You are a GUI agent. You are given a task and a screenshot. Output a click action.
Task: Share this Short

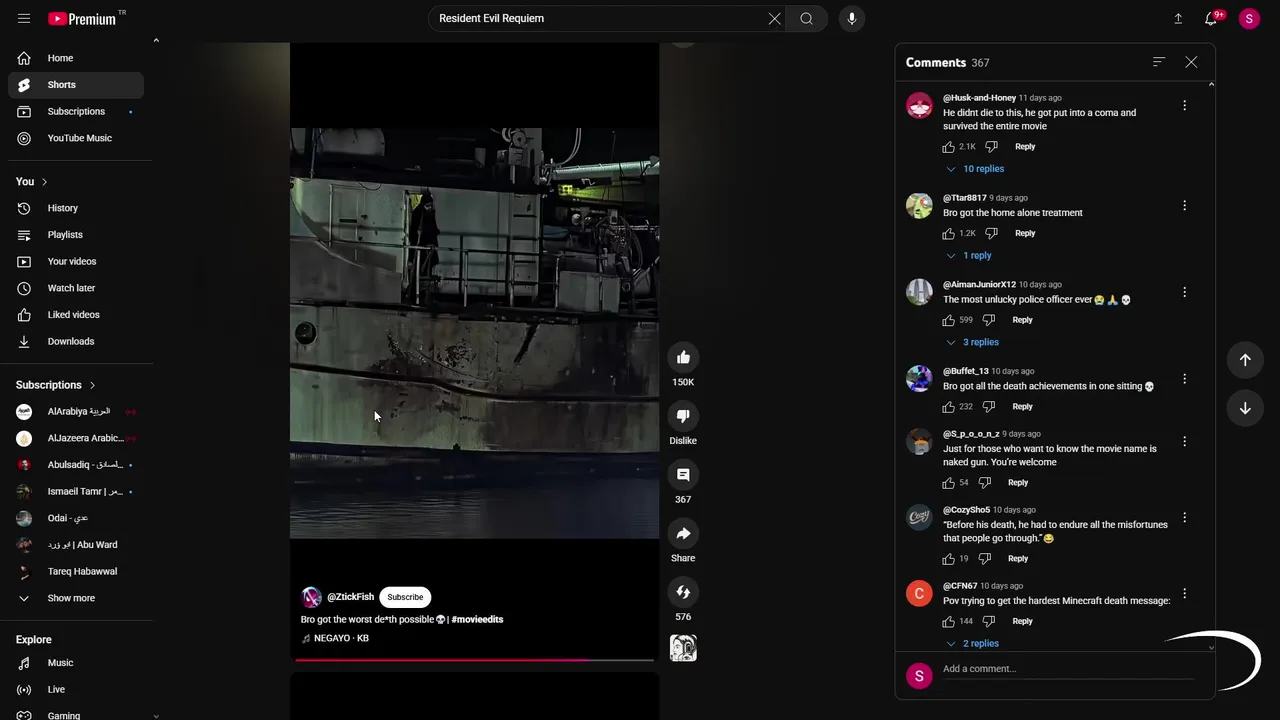point(683,533)
